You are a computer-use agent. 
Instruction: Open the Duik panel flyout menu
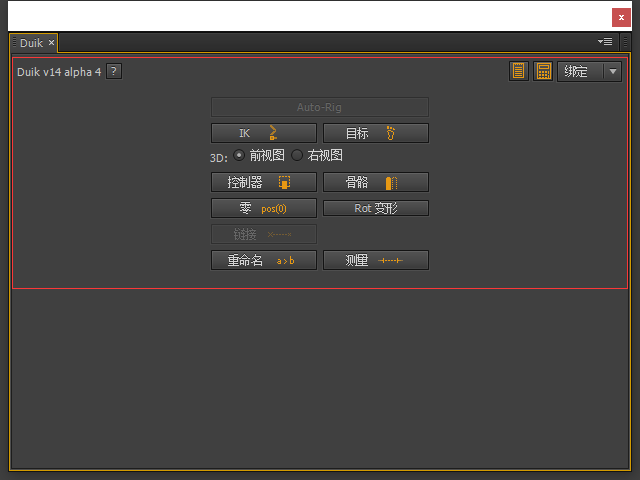point(605,42)
